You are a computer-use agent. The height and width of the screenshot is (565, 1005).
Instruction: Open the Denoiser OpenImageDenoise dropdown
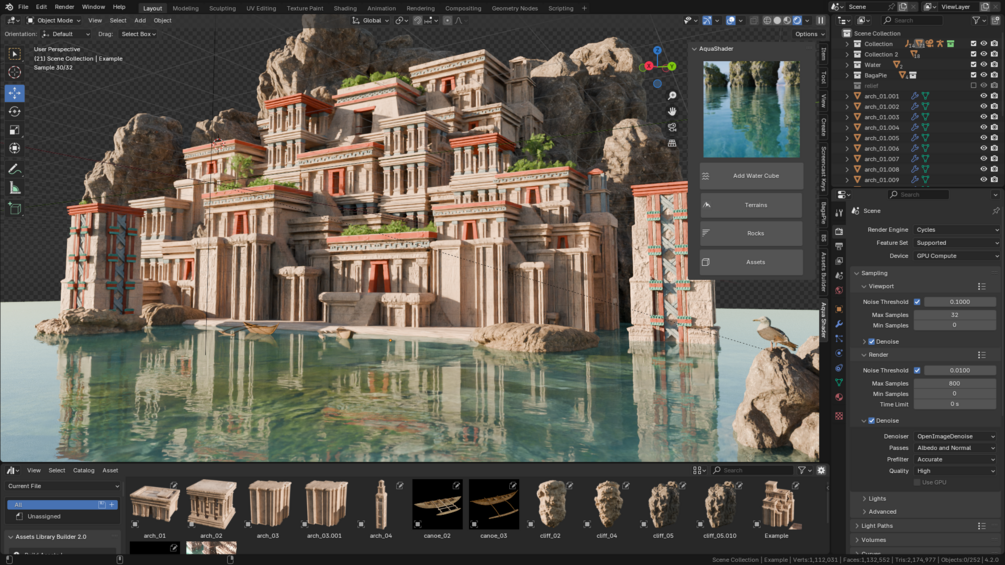(x=955, y=436)
